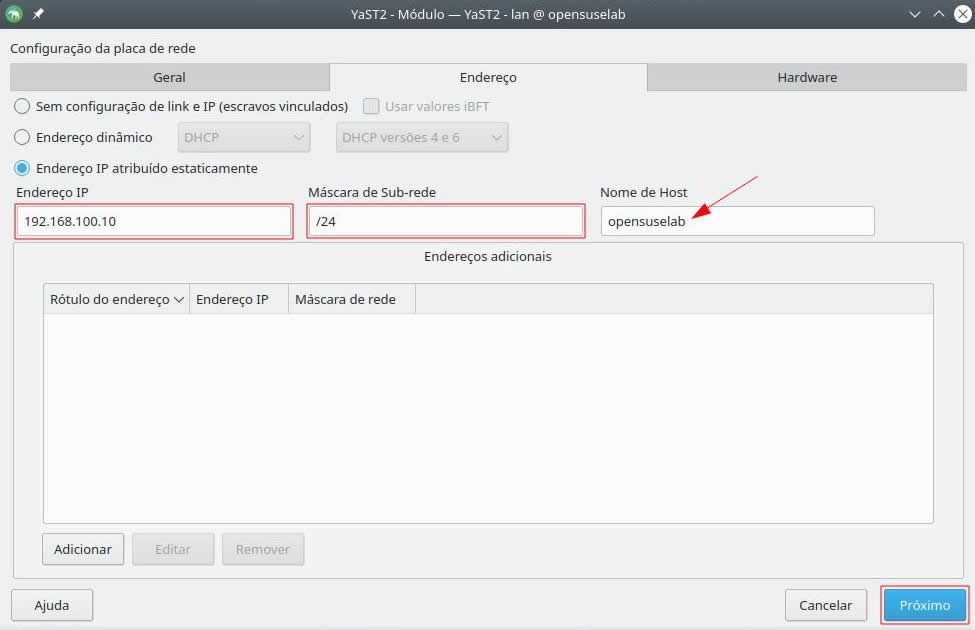Open help with the Ajuda button
975x630 pixels.
(x=52, y=605)
